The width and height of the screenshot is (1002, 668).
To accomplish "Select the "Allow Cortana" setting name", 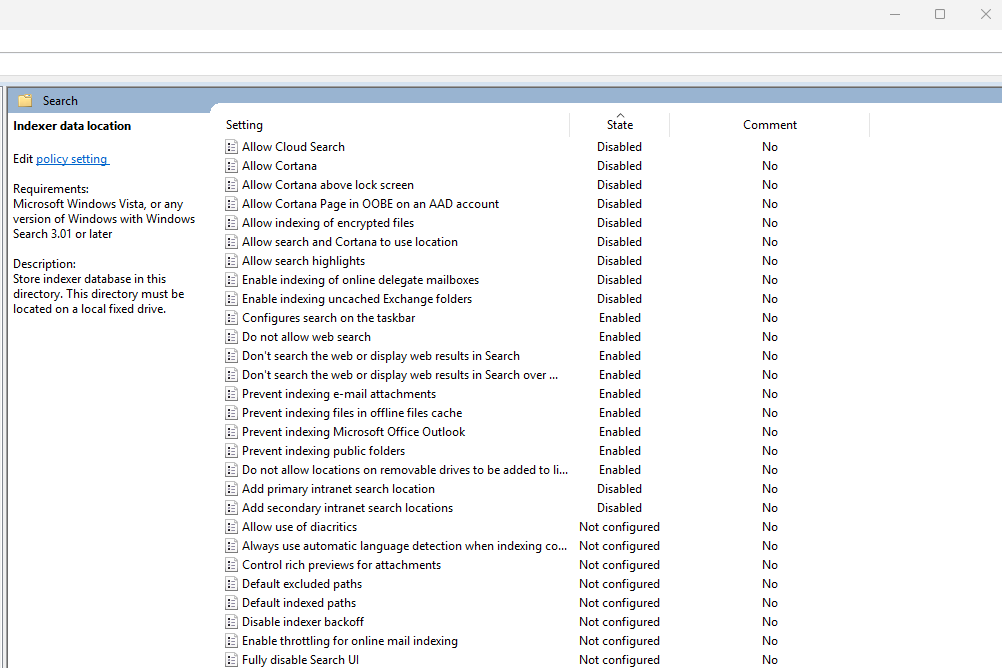I will point(279,166).
